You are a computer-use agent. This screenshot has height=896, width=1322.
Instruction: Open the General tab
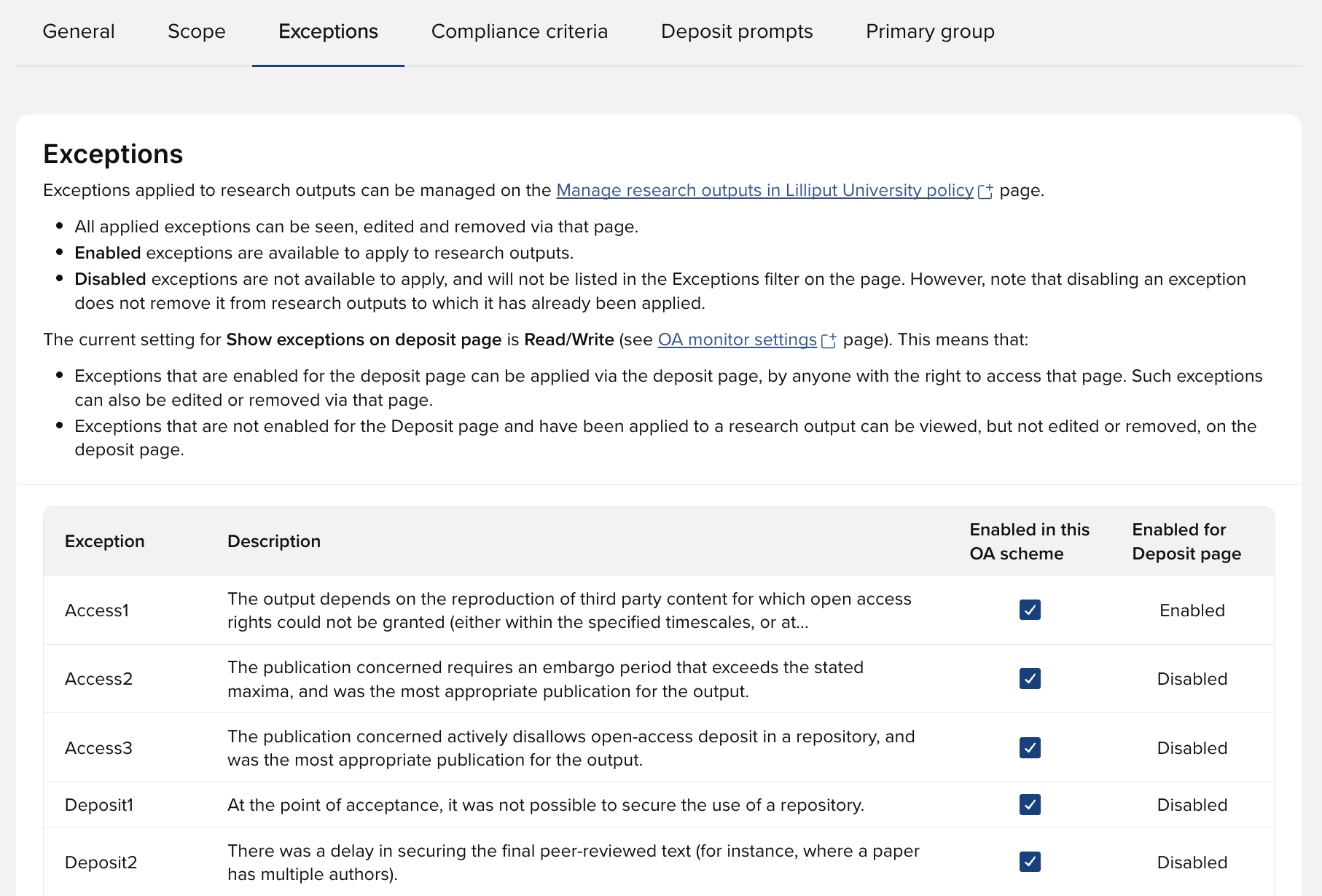[x=79, y=31]
